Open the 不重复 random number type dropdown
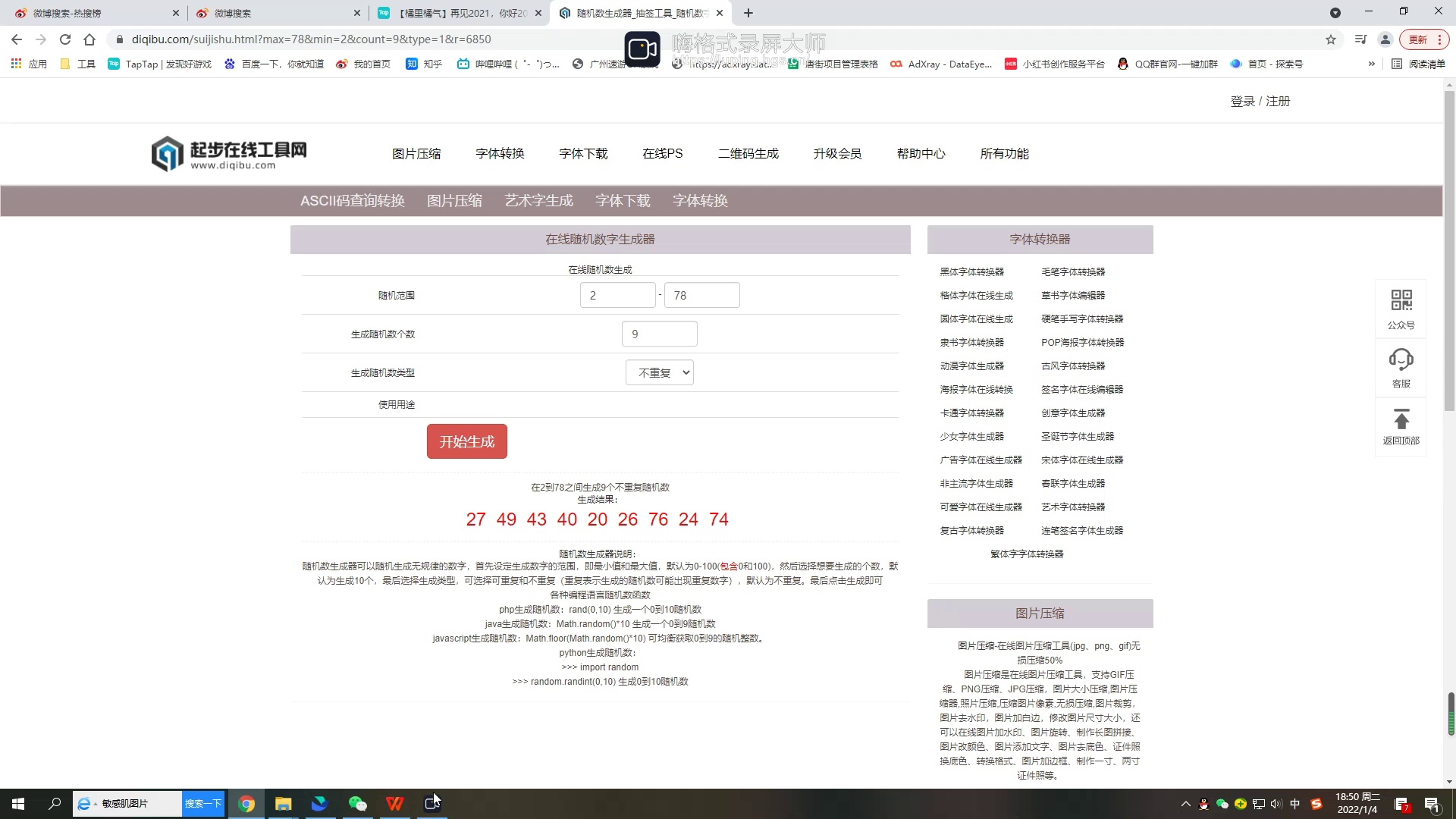The height and width of the screenshot is (819, 1456). 659,372
